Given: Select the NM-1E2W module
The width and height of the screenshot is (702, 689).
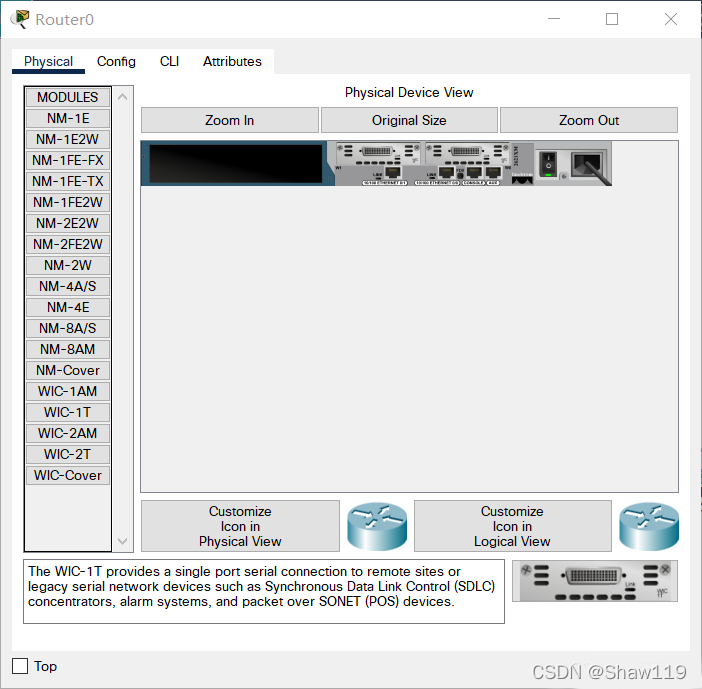Looking at the screenshot, I should (x=68, y=139).
